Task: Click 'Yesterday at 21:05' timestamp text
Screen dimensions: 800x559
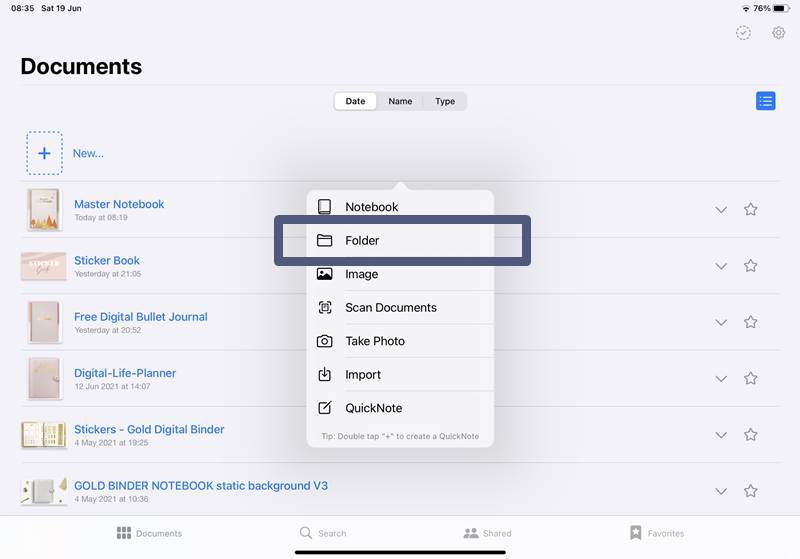Action: [x=108, y=274]
